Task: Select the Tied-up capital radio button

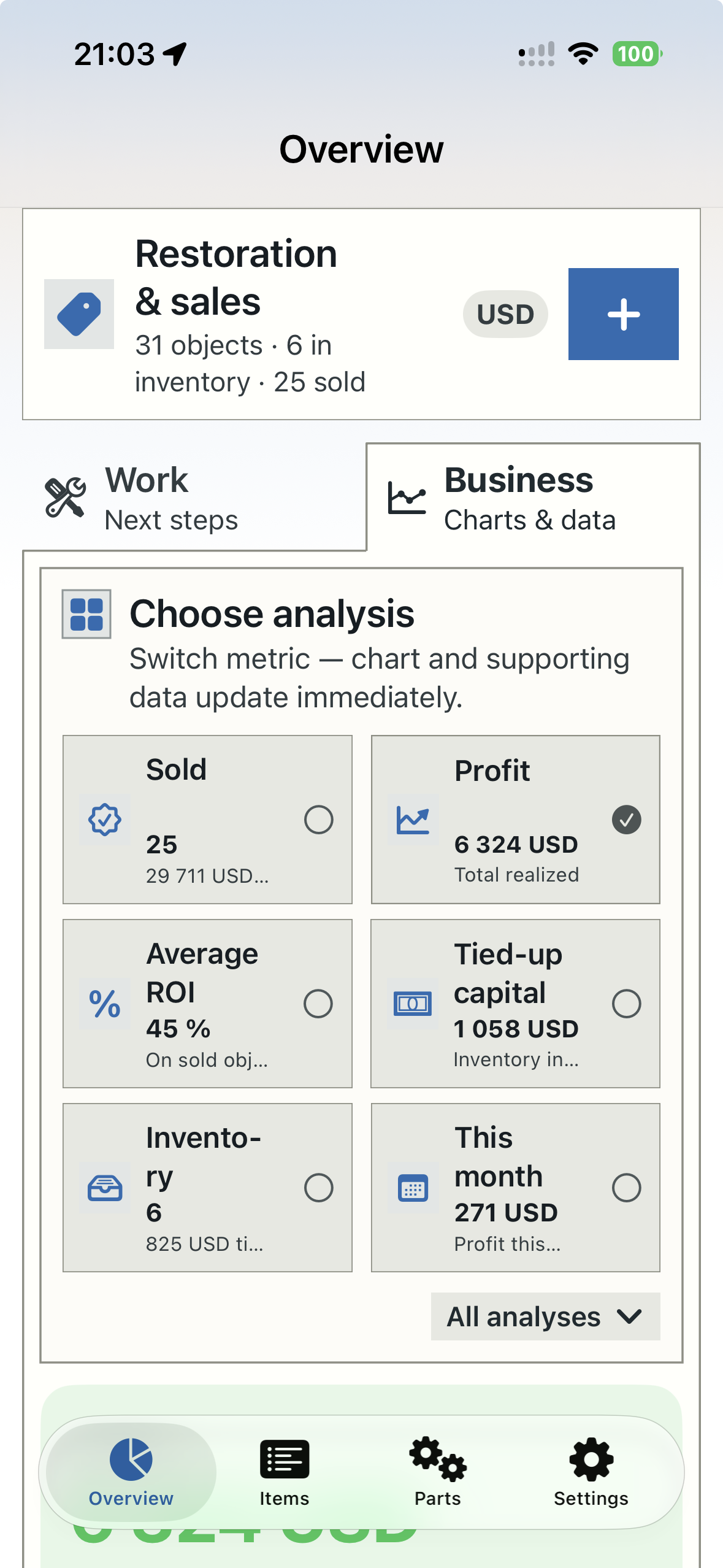Action: pos(627,1004)
